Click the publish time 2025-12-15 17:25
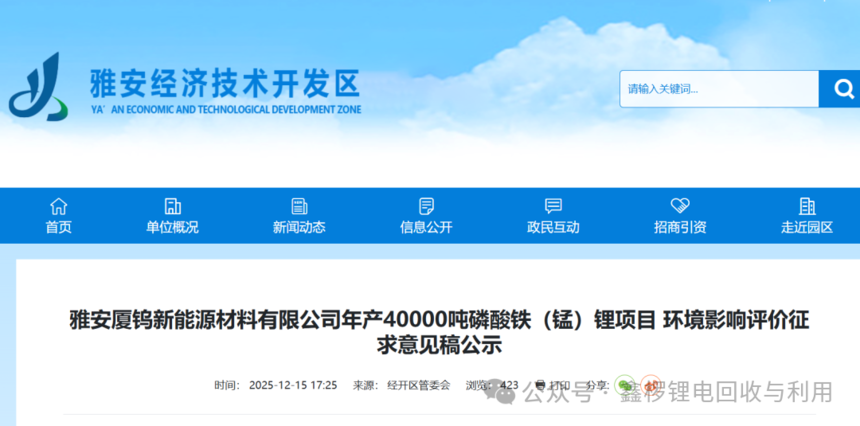Viewport: 860px width, 426px height. [293, 385]
